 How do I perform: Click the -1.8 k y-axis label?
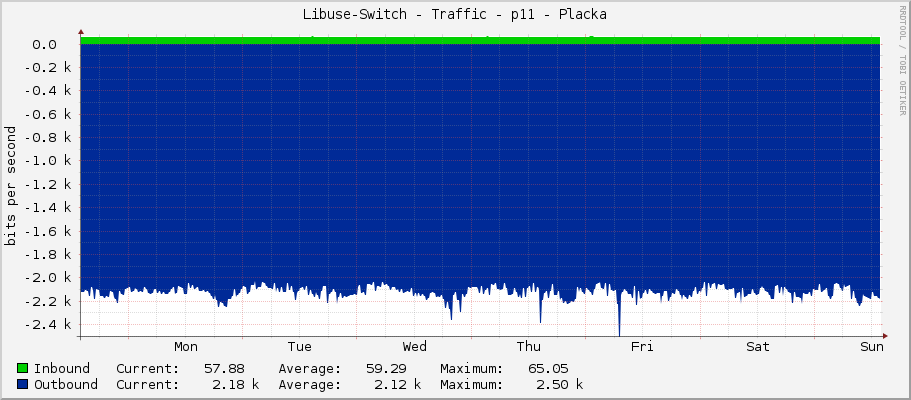pos(48,255)
